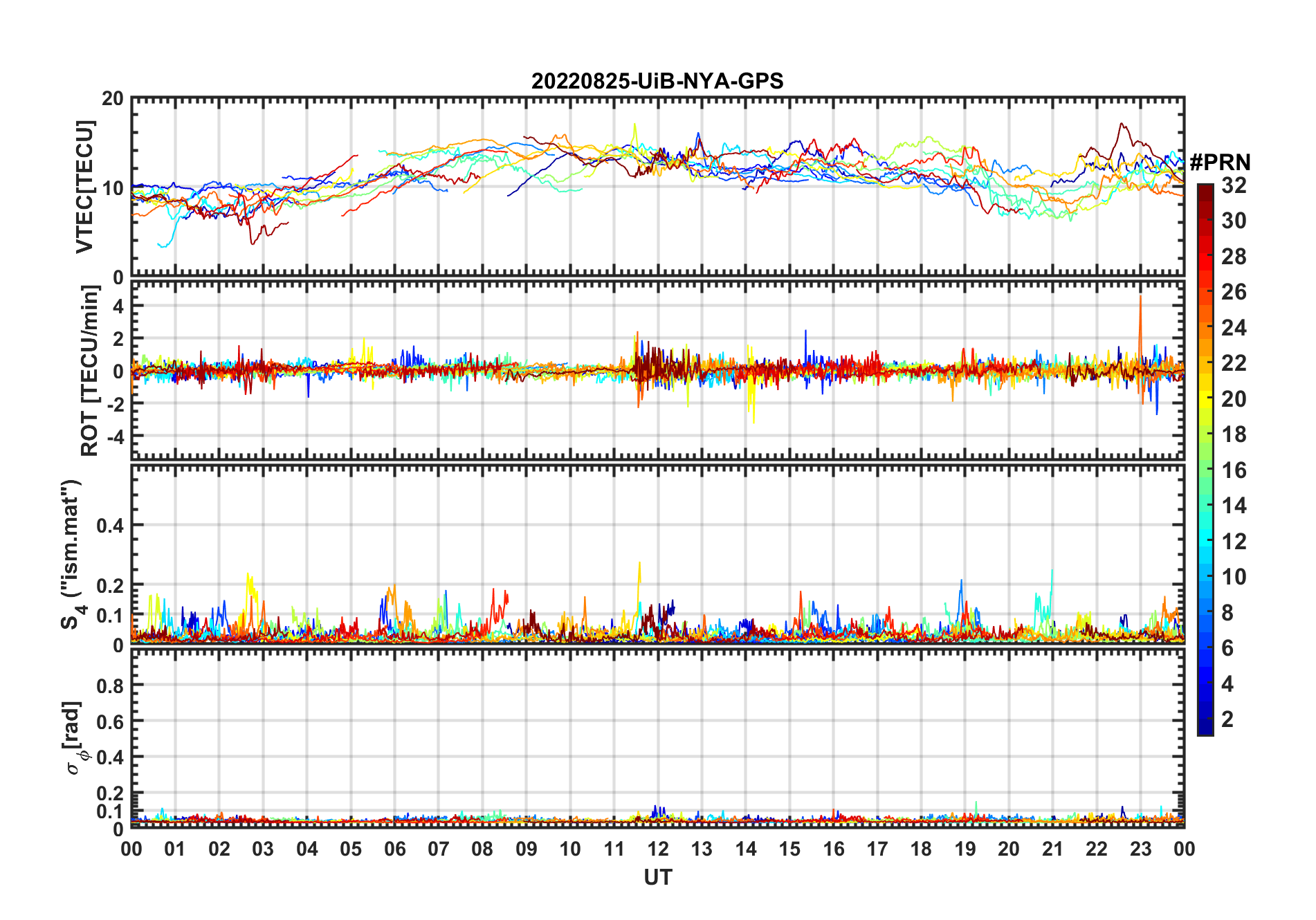Image resolution: width=1316 pixels, height=920 pixels.
Task: Click ROT panel y-tick label -4
Action: tap(115, 437)
